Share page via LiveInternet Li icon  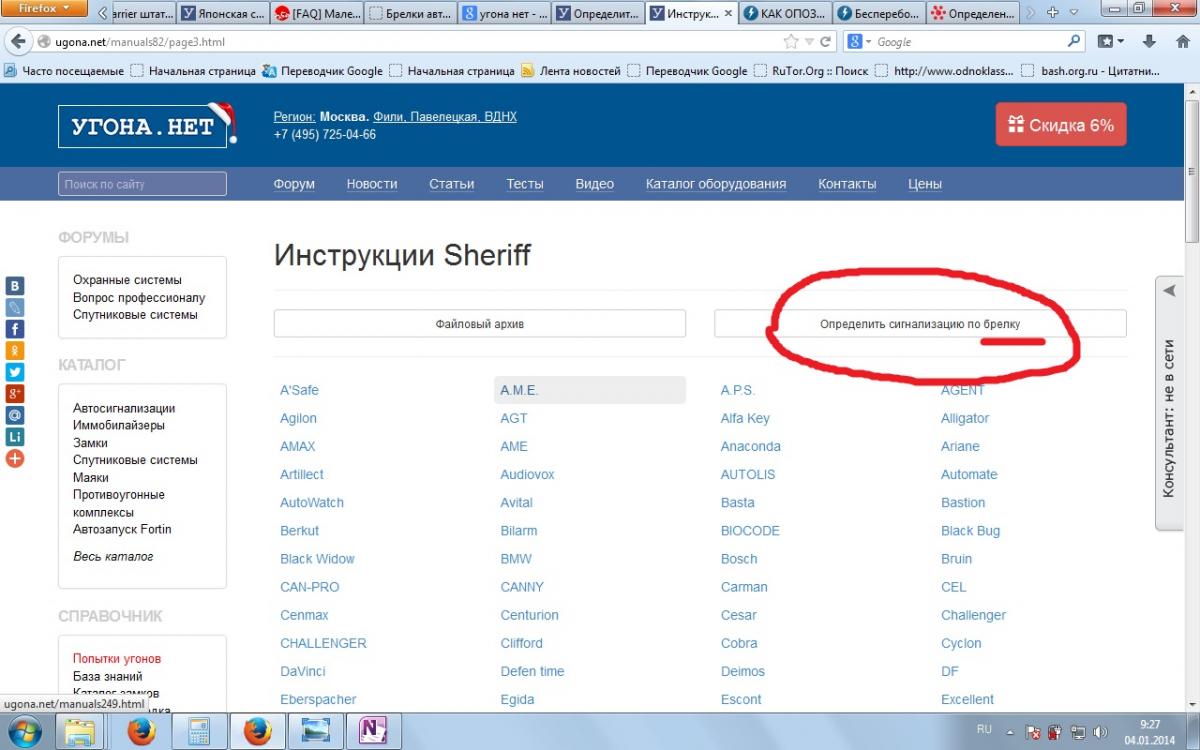pyautogui.click(x=15, y=436)
